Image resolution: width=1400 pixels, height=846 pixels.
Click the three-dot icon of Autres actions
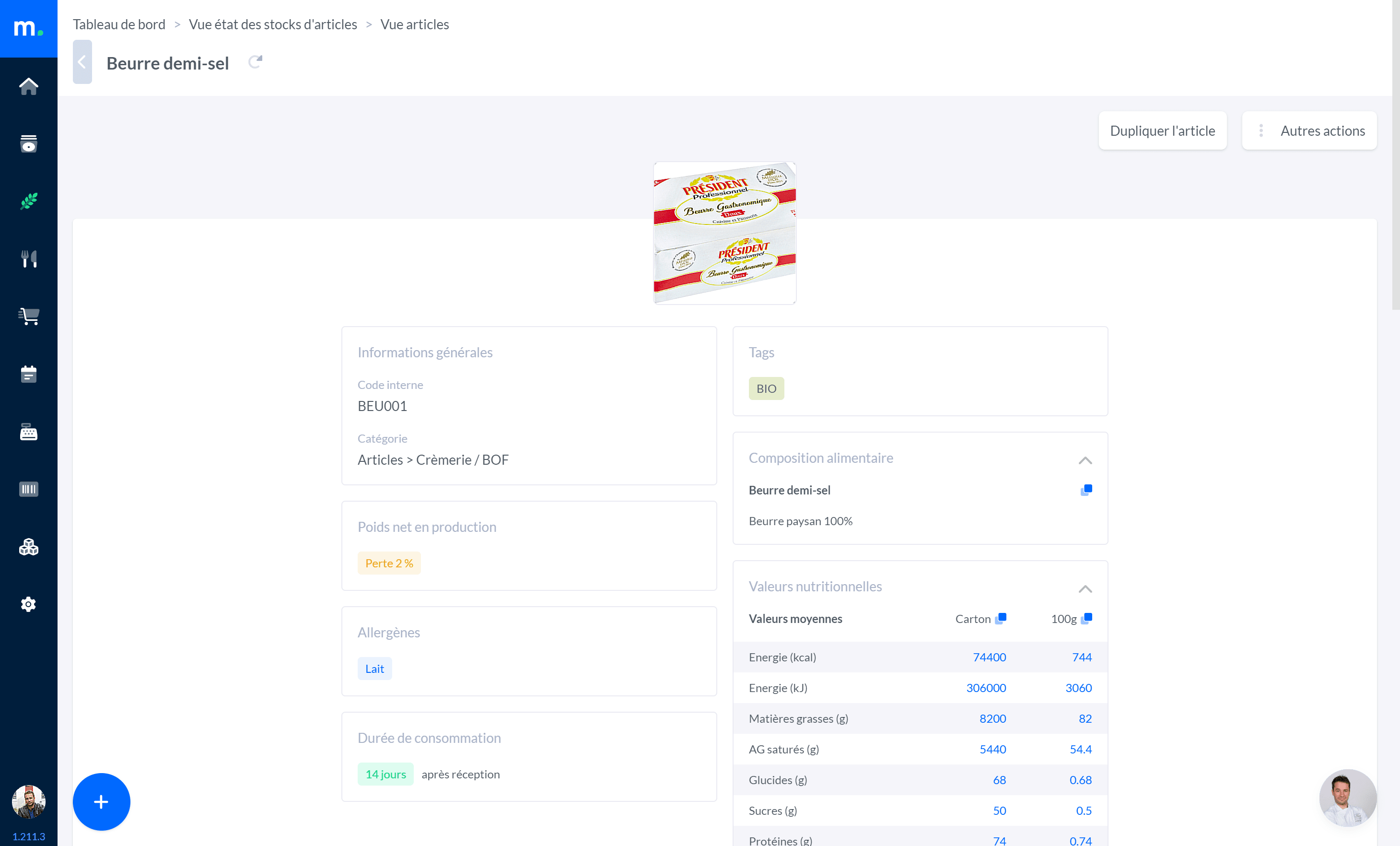[1261, 130]
